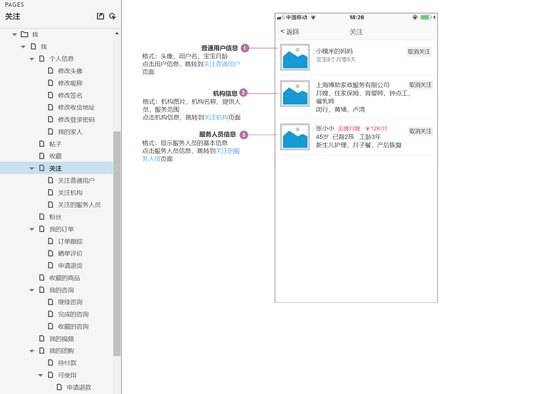The height and width of the screenshot is (394, 550).
Task: Click footnote marker 3 beside 服务人员信息
Action: point(244,135)
